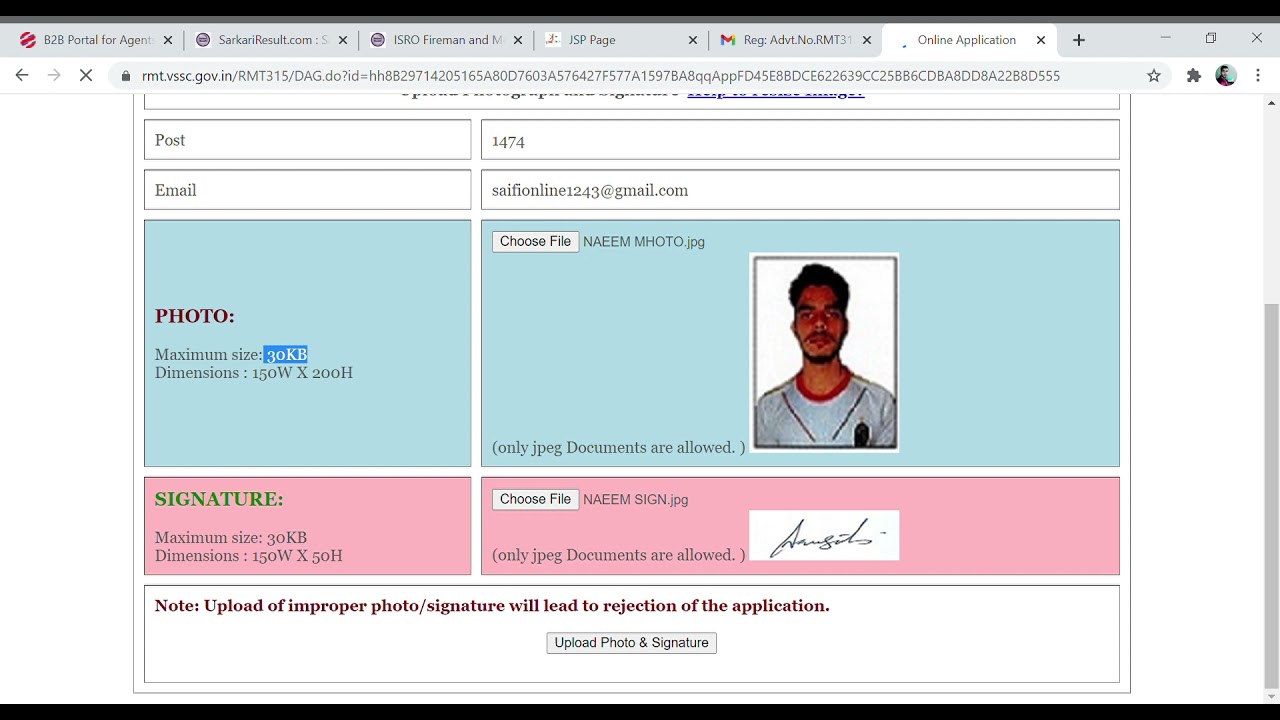This screenshot has width=1280, height=720.
Task: Click the SIGNATURE: heading
Action: (219, 499)
